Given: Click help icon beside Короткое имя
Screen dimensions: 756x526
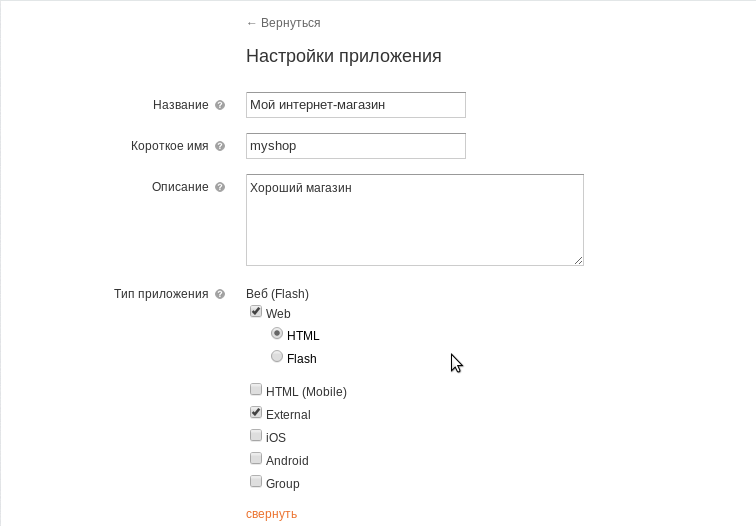Looking at the screenshot, I should [220, 146].
